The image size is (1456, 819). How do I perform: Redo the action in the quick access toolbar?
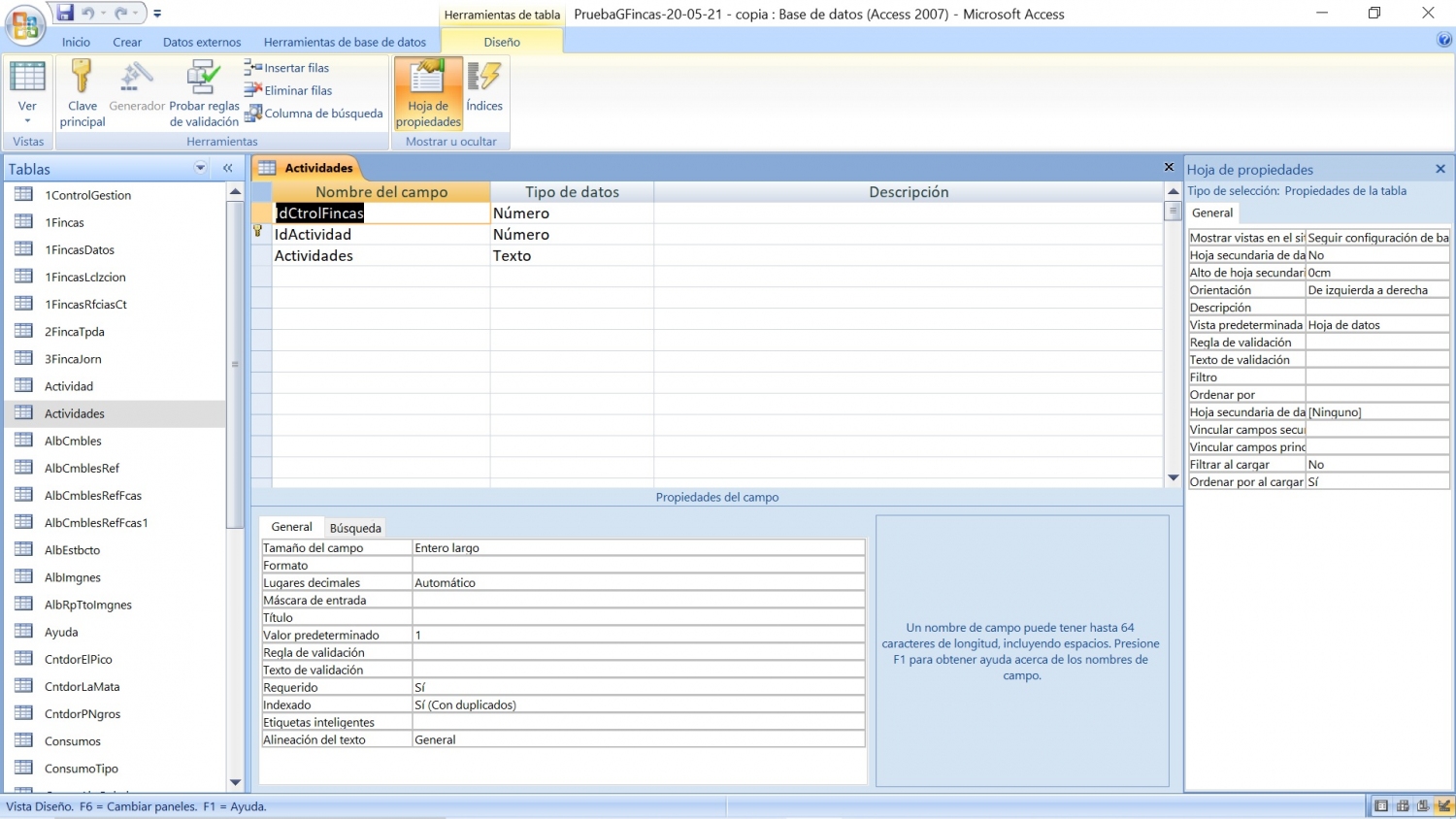point(121,13)
